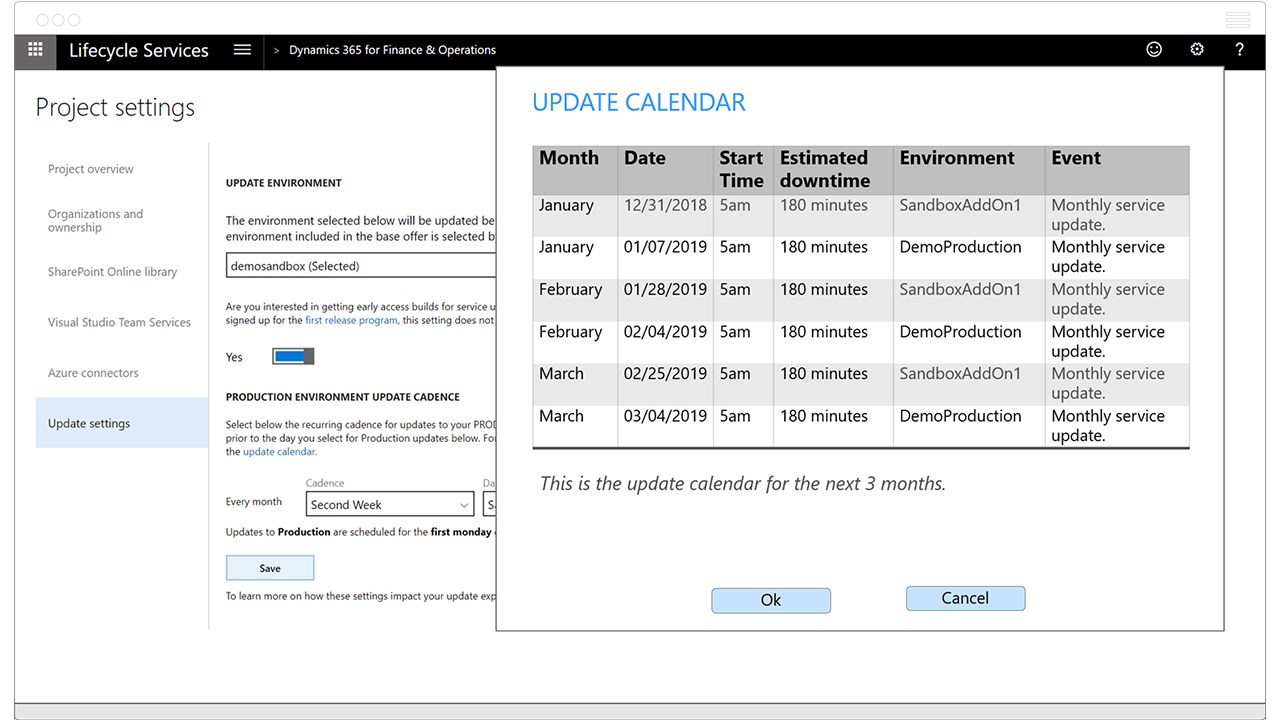Click the window menu icon at top right
This screenshot has width=1280, height=720.
click(x=1238, y=20)
